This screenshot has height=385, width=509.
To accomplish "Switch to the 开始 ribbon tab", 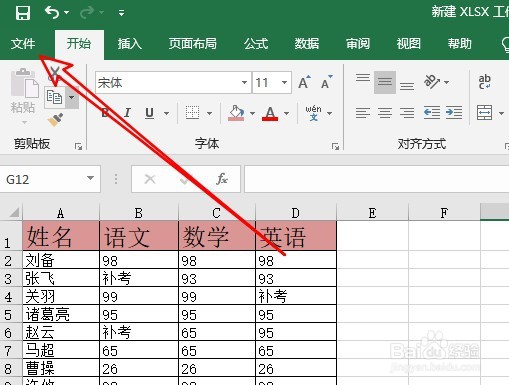I will coord(79,44).
